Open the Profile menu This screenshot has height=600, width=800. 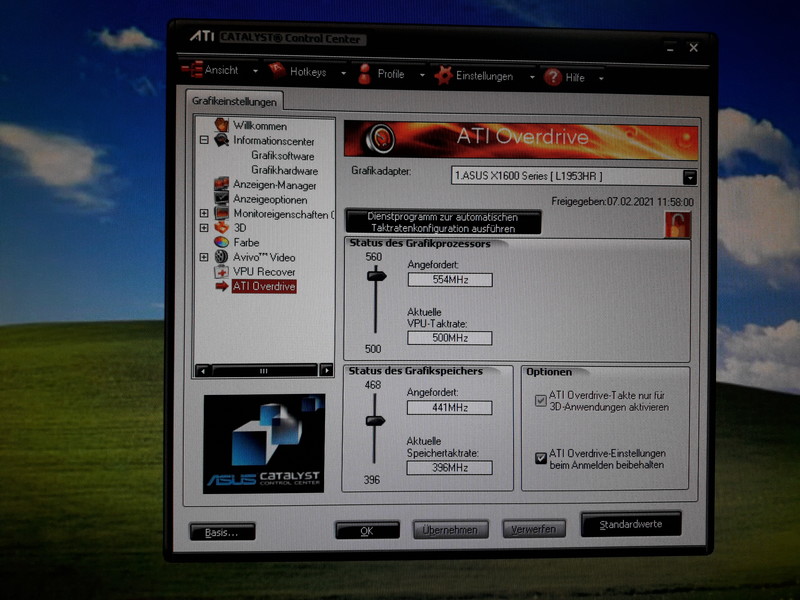(x=391, y=74)
